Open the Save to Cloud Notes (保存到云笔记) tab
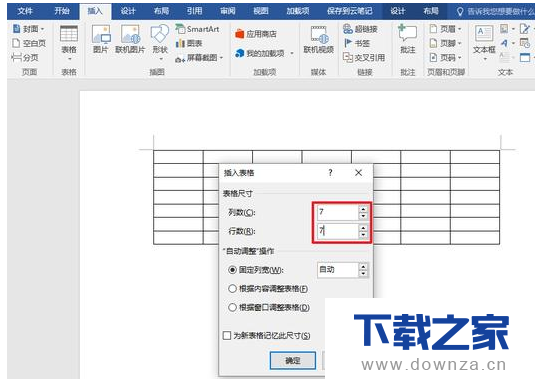The height and width of the screenshot is (383, 535). click(x=350, y=11)
